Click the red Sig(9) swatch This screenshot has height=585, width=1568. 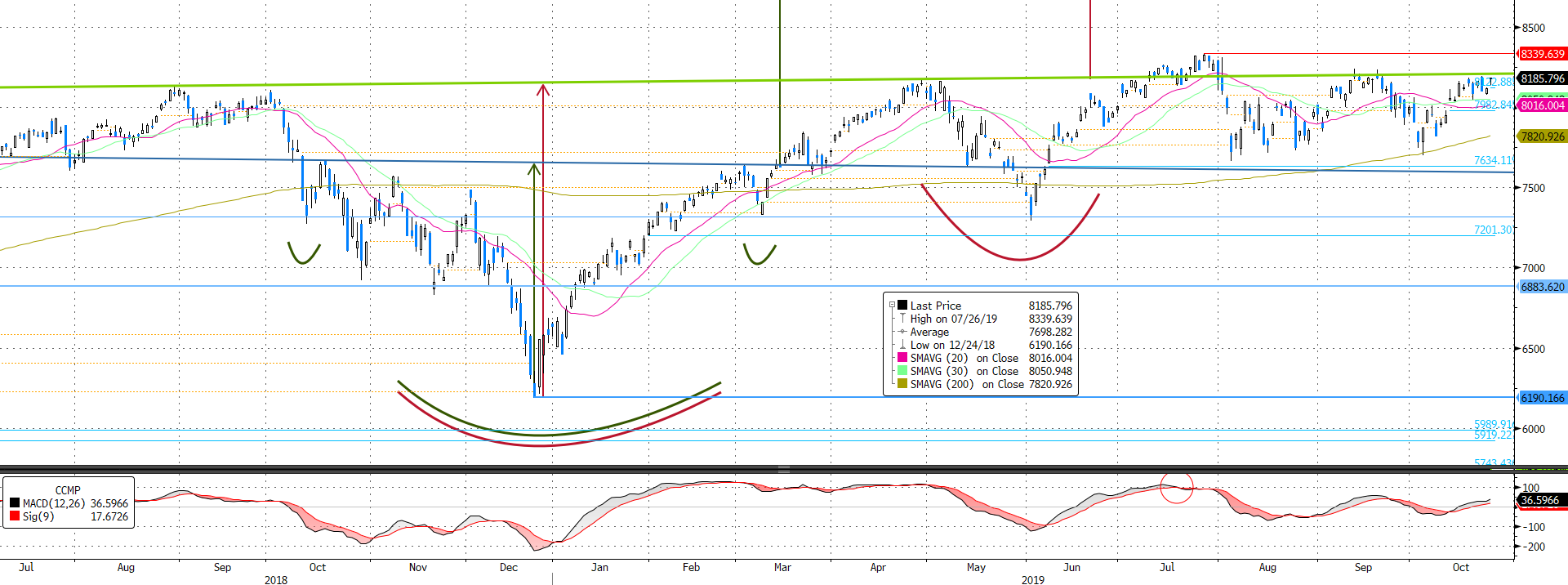(15, 516)
